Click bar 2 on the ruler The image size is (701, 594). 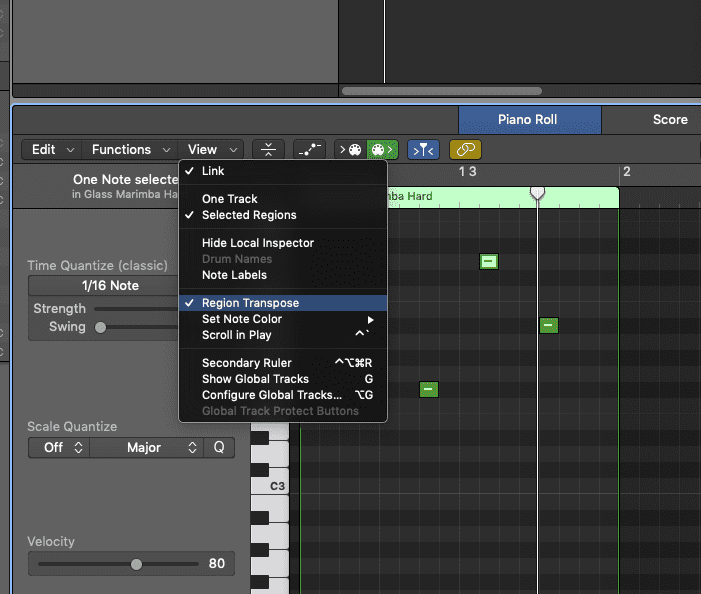[627, 172]
